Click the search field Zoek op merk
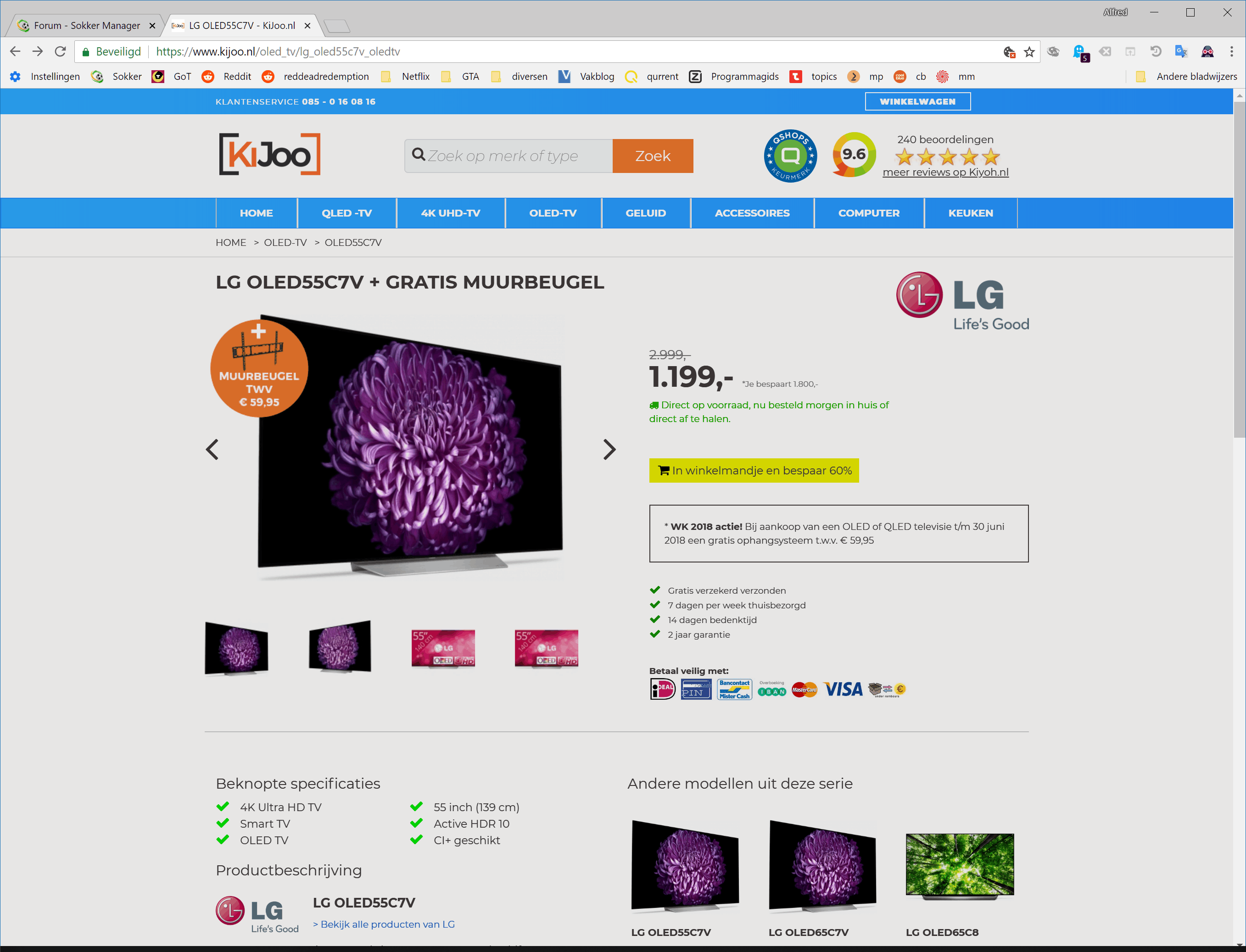 pyautogui.click(x=508, y=156)
